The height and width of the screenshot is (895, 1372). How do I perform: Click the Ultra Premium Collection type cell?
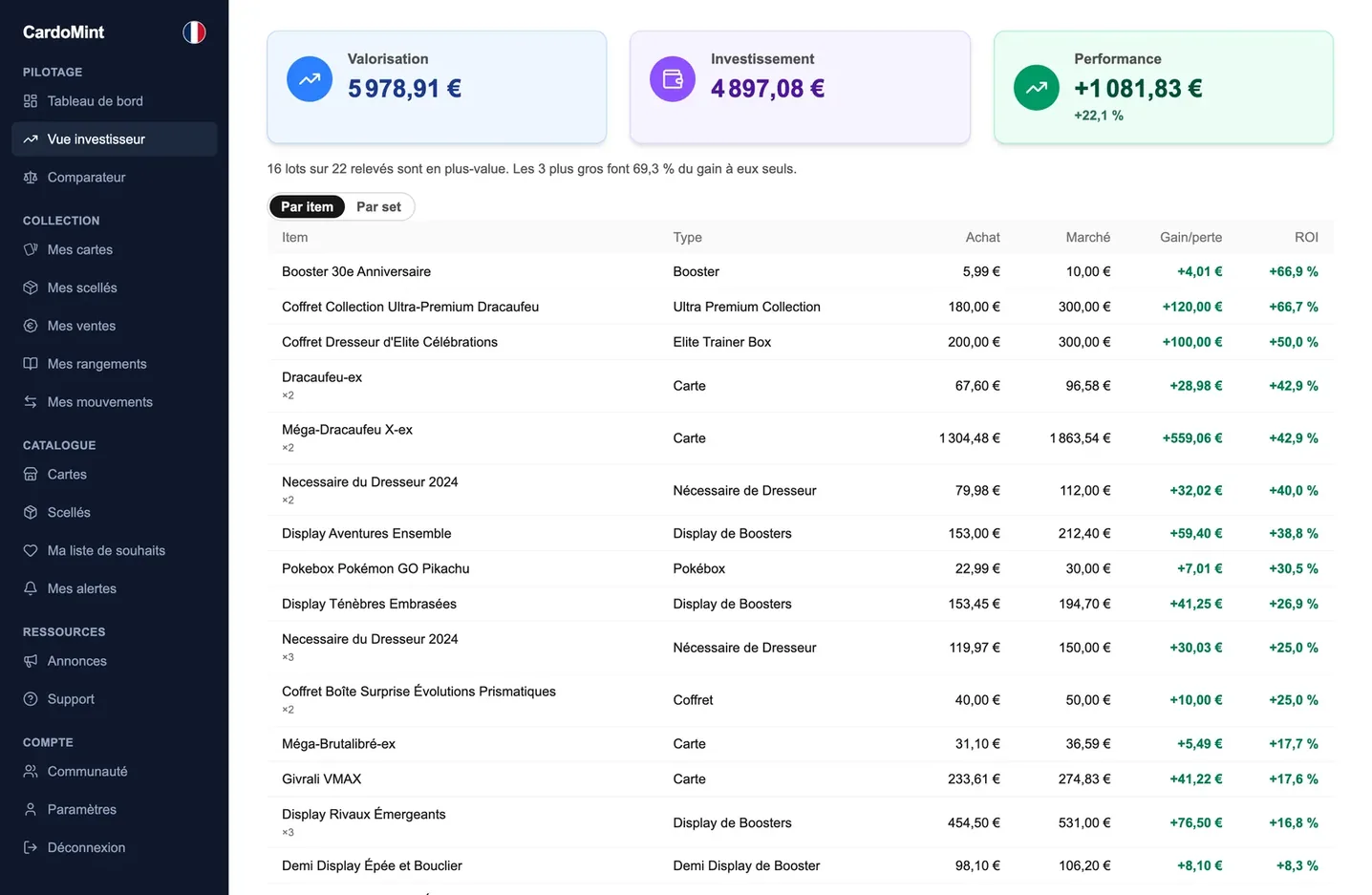pyautogui.click(x=746, y=308)
